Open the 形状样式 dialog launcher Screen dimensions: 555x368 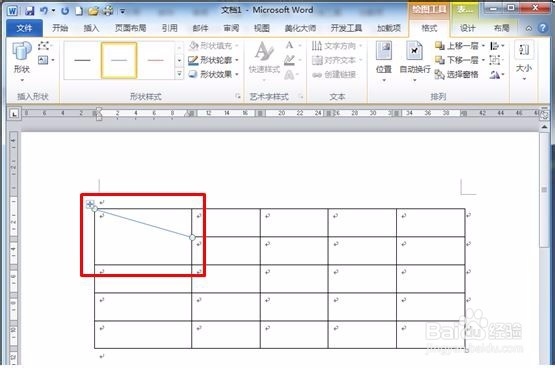pos(238,96)
